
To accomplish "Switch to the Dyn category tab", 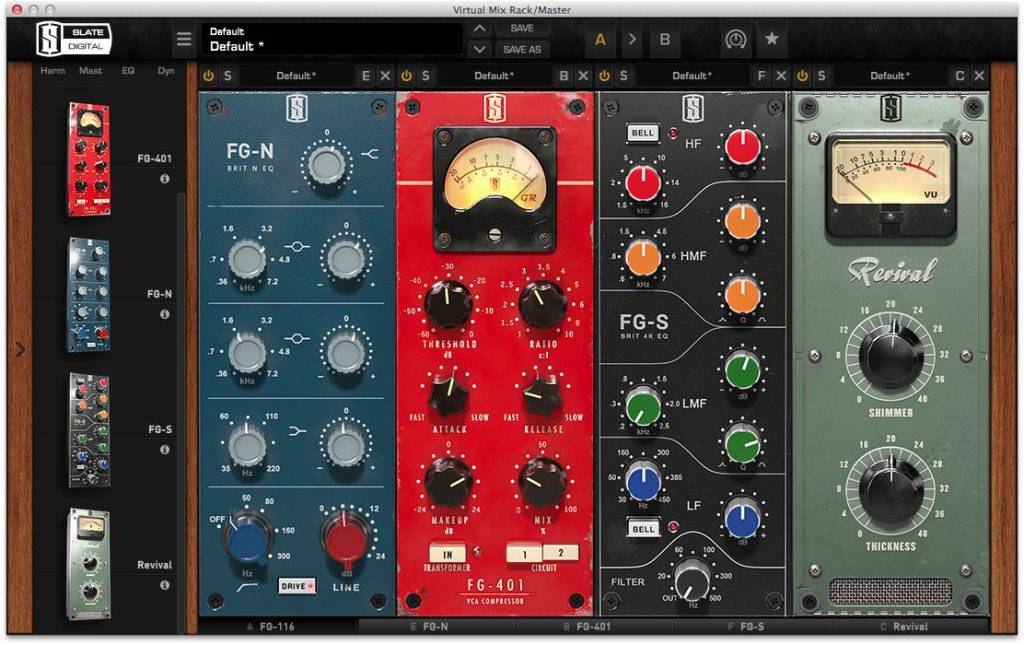I will tap(166, 71).
